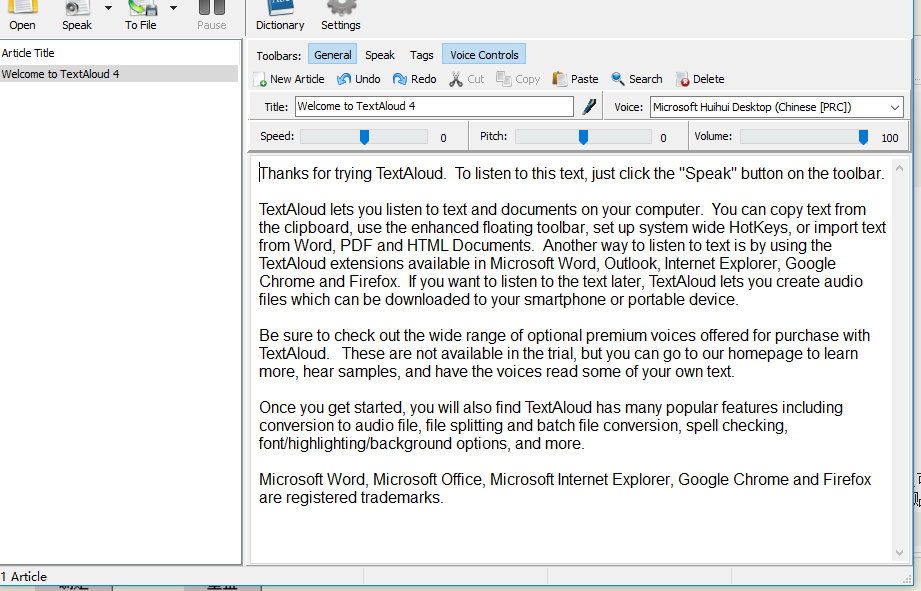Click the Open file icon

[22, 10]
